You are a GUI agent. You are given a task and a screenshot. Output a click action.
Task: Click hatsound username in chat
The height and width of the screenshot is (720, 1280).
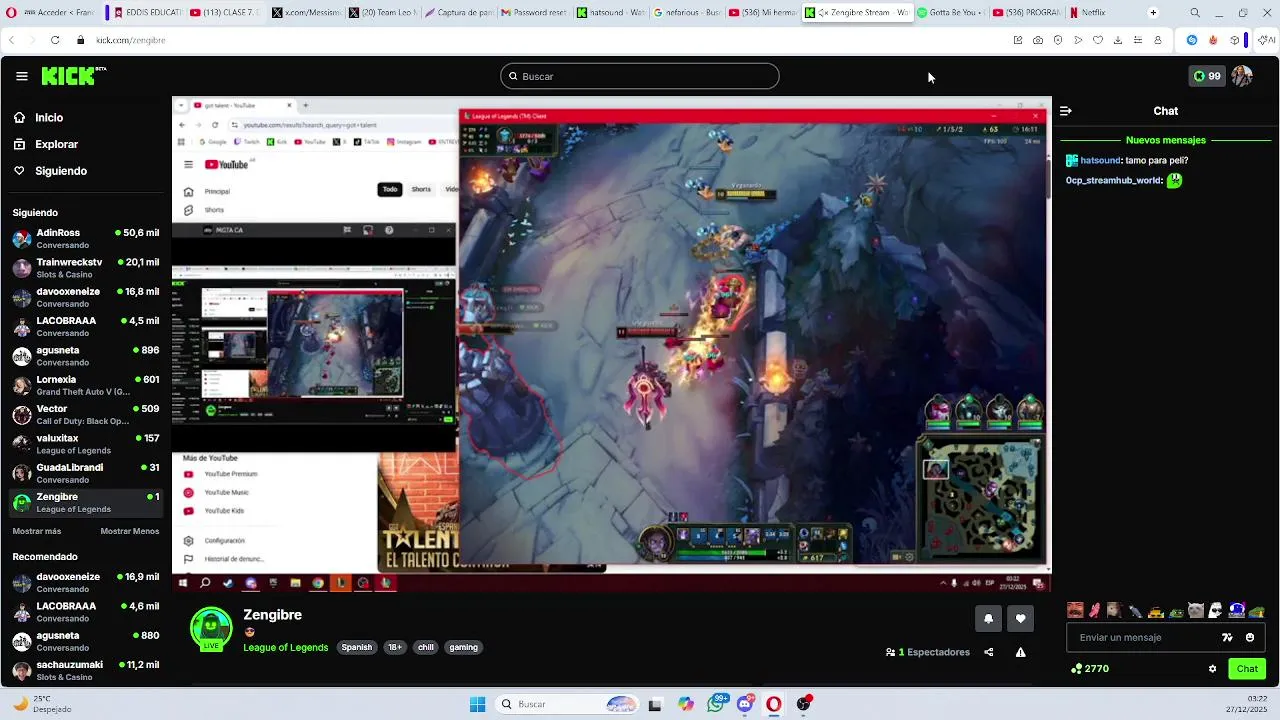coord(1100,160)
